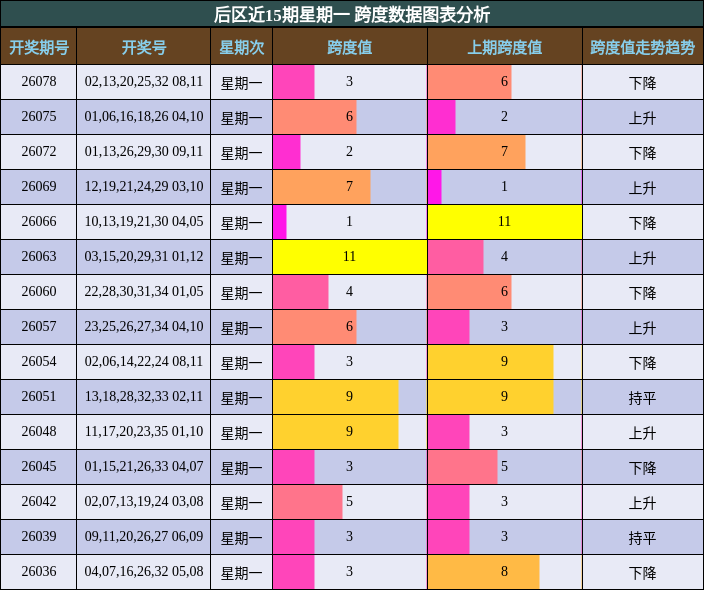This screenshot has height=590, width=704.
Task: Click span value 7 bar in row 26069
Action: (x=322, y=187)
